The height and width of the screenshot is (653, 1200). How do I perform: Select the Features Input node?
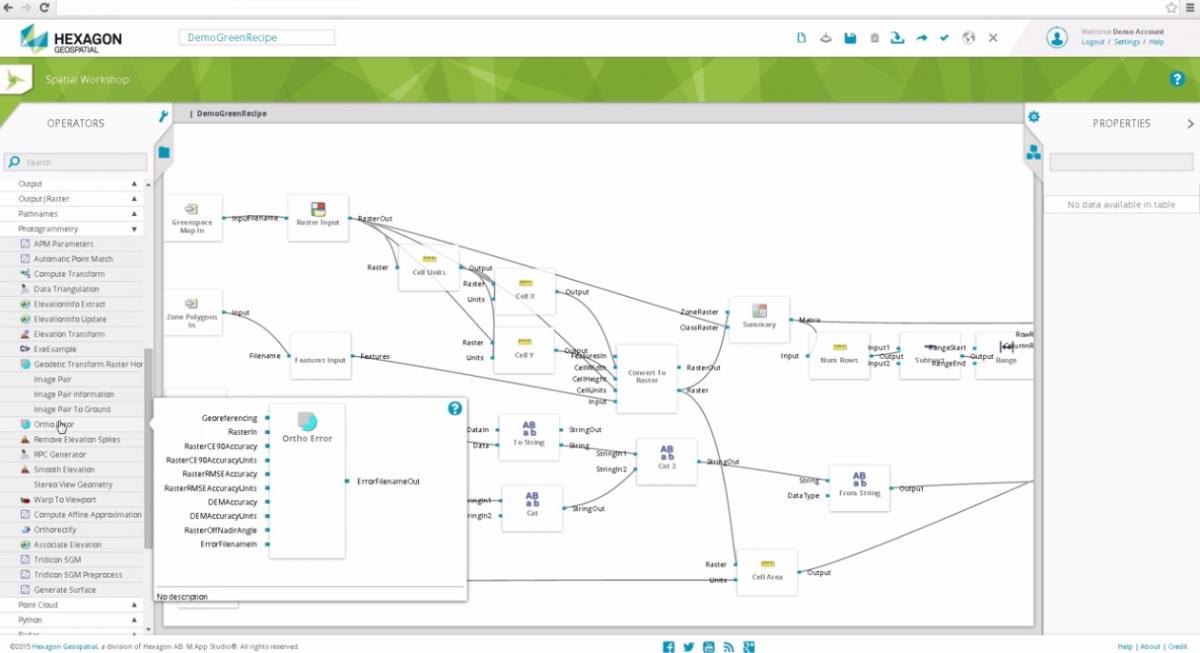pyautogui.click(x=320, y=356)
